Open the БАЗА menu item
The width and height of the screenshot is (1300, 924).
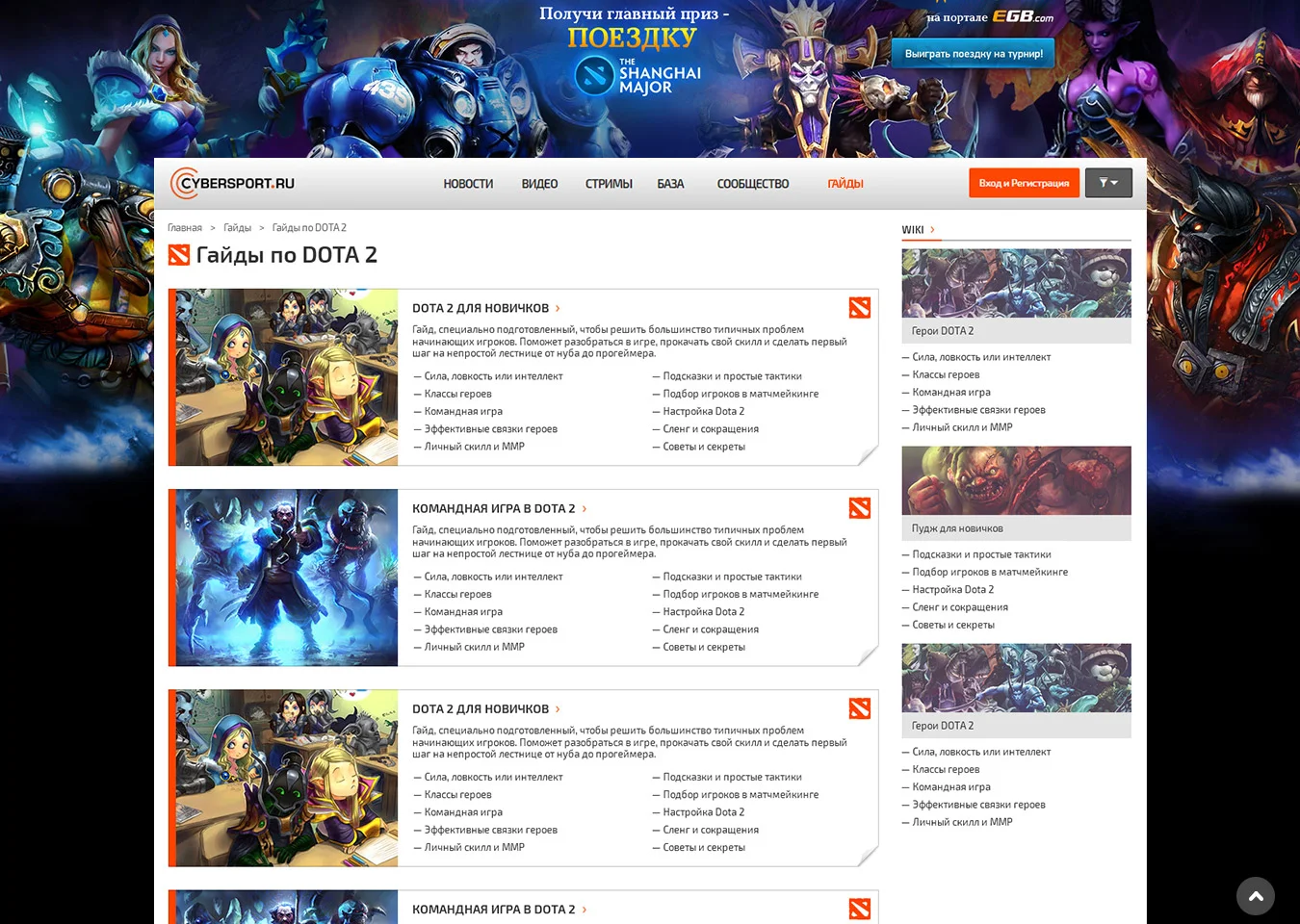(x=670, y=184)
